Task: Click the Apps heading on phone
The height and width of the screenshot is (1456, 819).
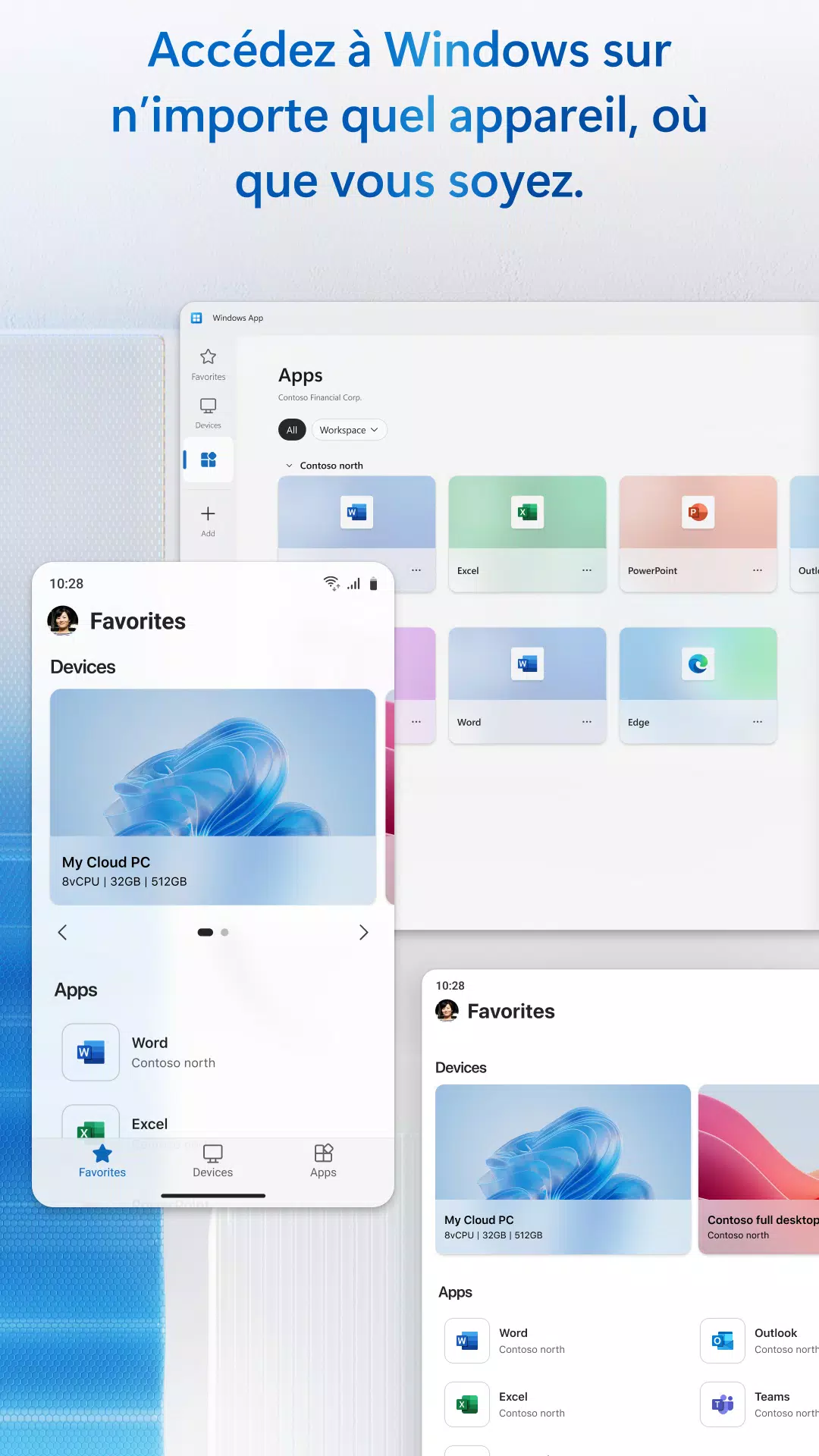Action: [x=76, y=990]
